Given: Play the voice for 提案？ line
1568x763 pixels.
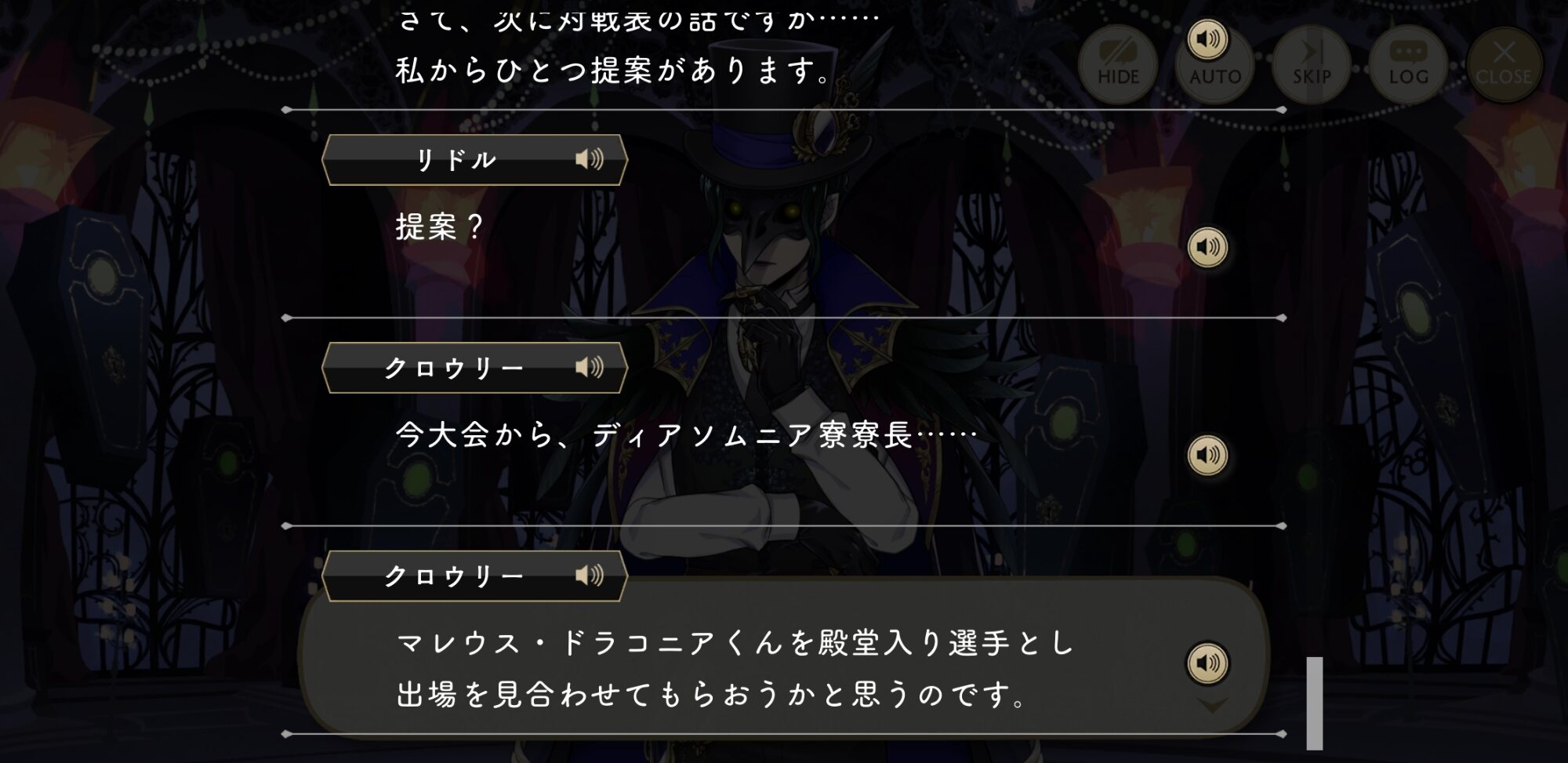Looking at the screenshot, I should (1208, 247).
